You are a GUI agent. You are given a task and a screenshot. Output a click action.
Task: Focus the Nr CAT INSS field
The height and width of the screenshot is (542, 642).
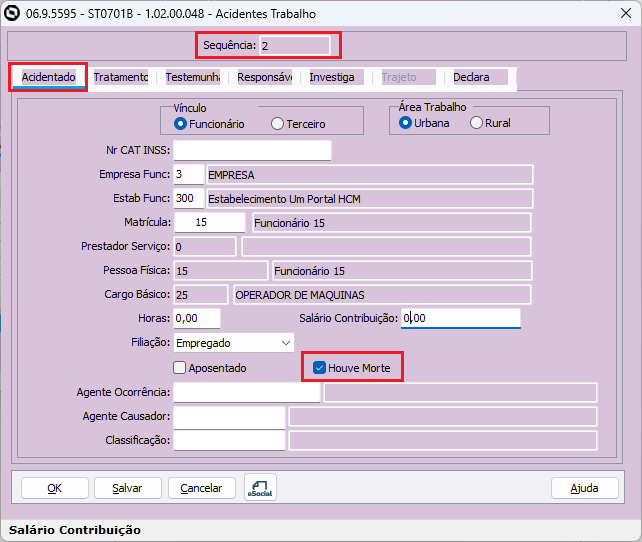tap(252, 151)
